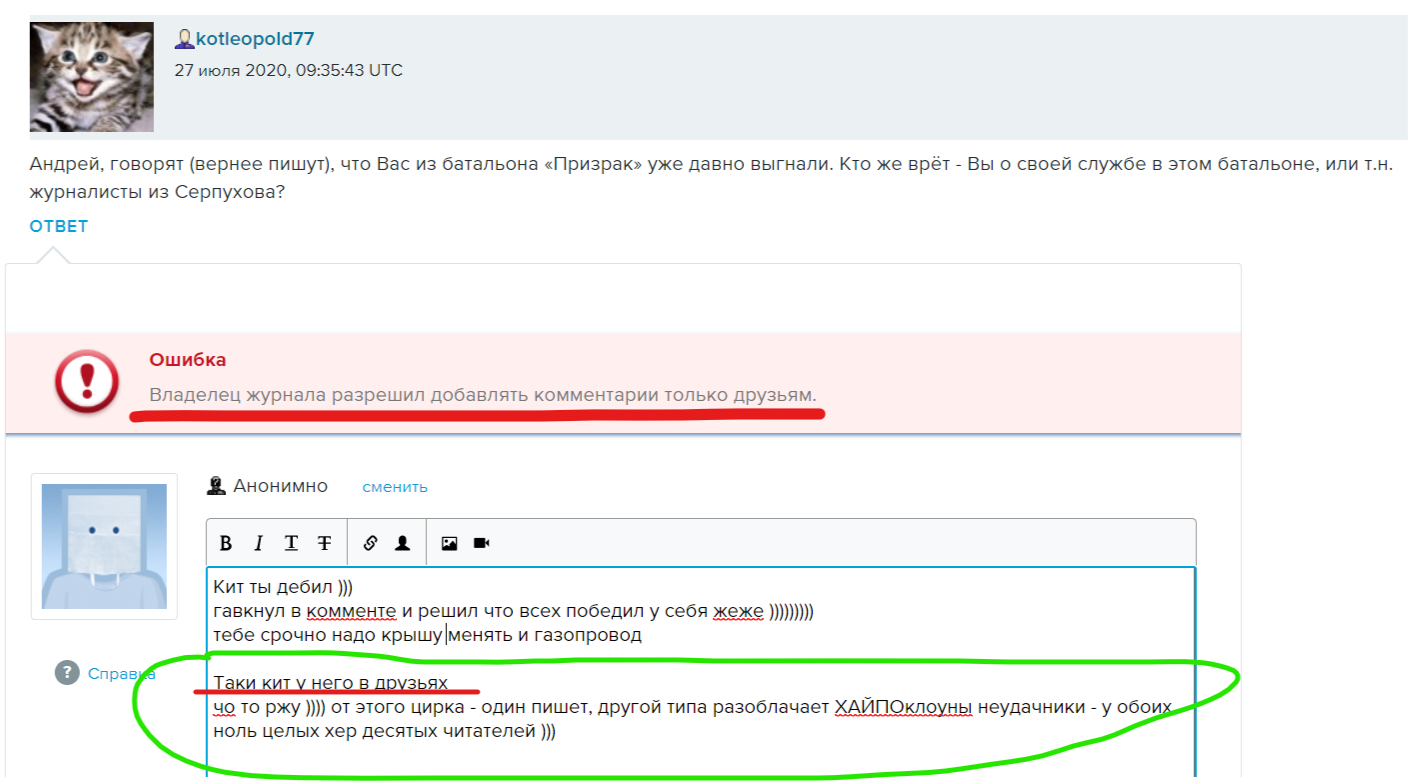The image size is (1408, 782).
Task: Click the kitten avatar thumbnail
Action: pos(92,77)
